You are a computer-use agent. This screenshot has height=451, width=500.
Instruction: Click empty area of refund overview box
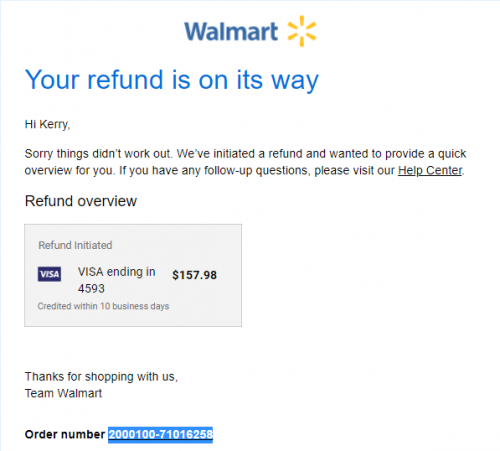pyautogui.click(x=200, y=247)
